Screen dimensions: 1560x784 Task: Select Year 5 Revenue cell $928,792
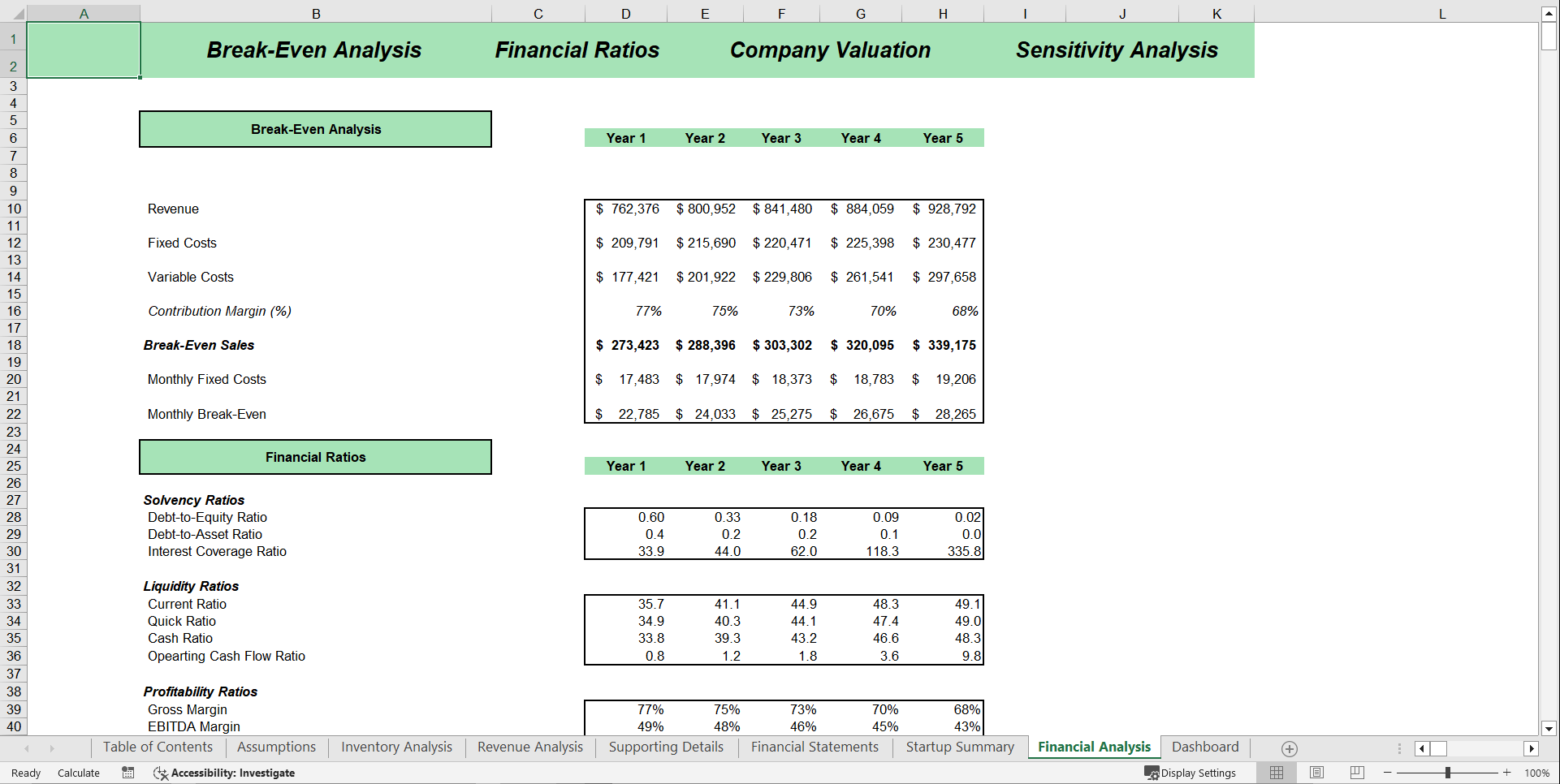943,209
